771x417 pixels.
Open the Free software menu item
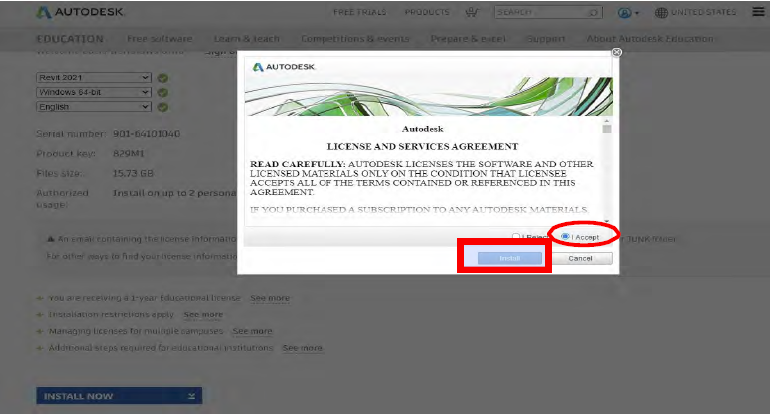point(159,39)
